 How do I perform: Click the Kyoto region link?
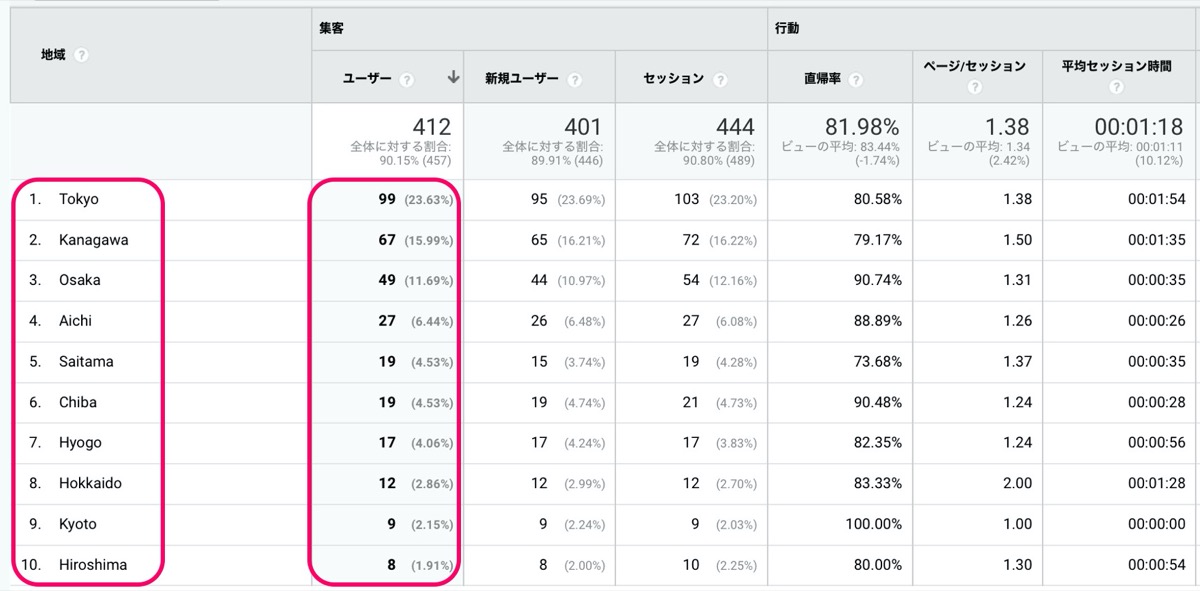pyautogui.click(x=78, y=524)
